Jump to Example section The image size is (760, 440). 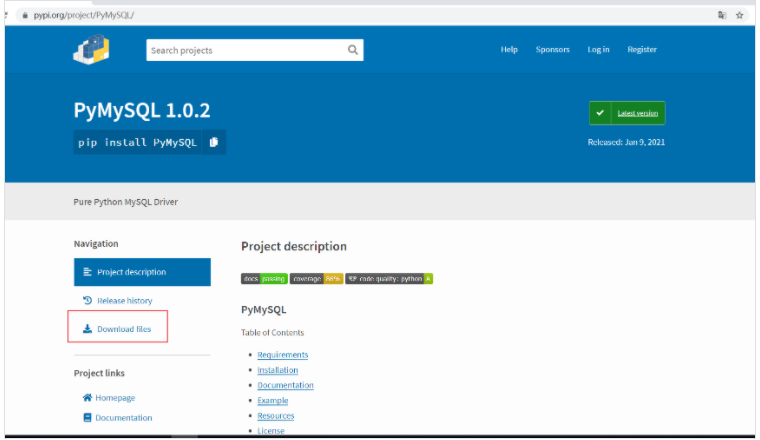[272, 400]
